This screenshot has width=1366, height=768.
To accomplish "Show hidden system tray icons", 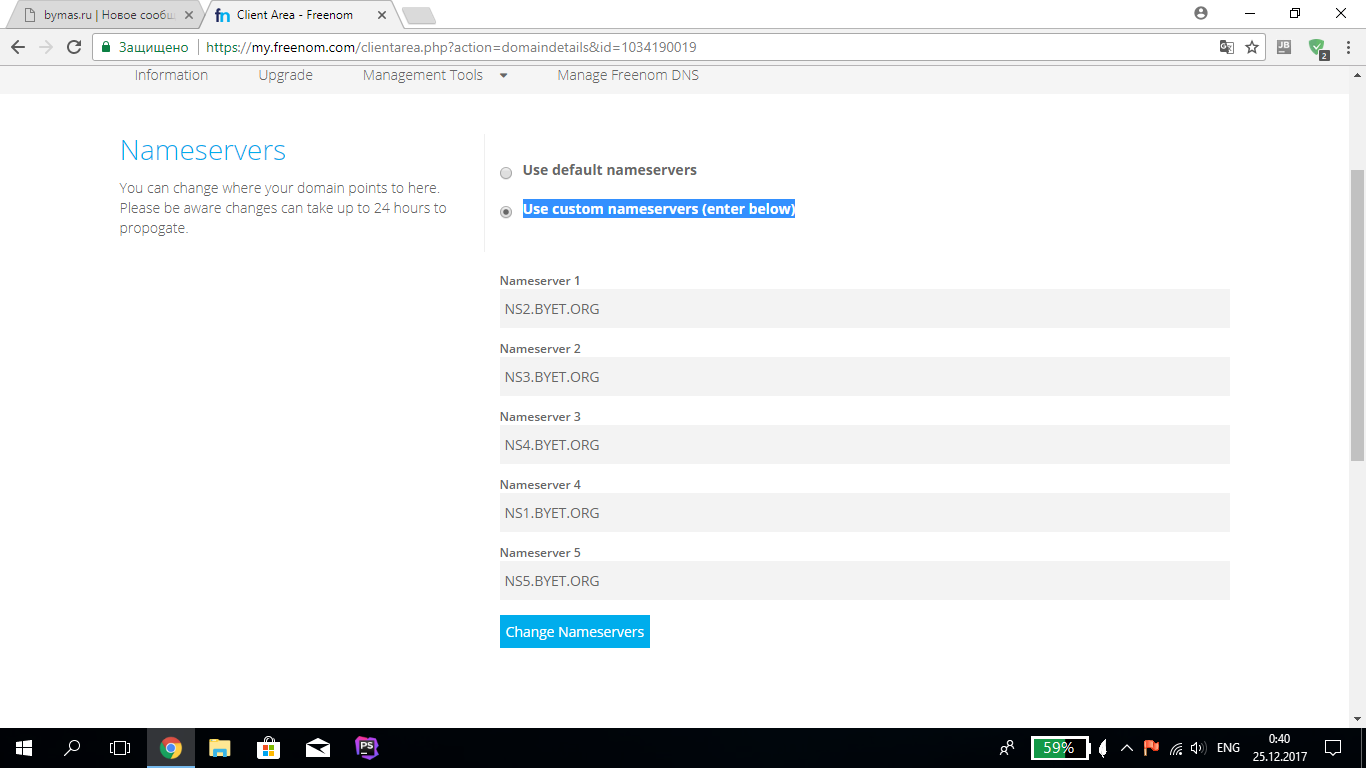I will (x=1126, y=748).
